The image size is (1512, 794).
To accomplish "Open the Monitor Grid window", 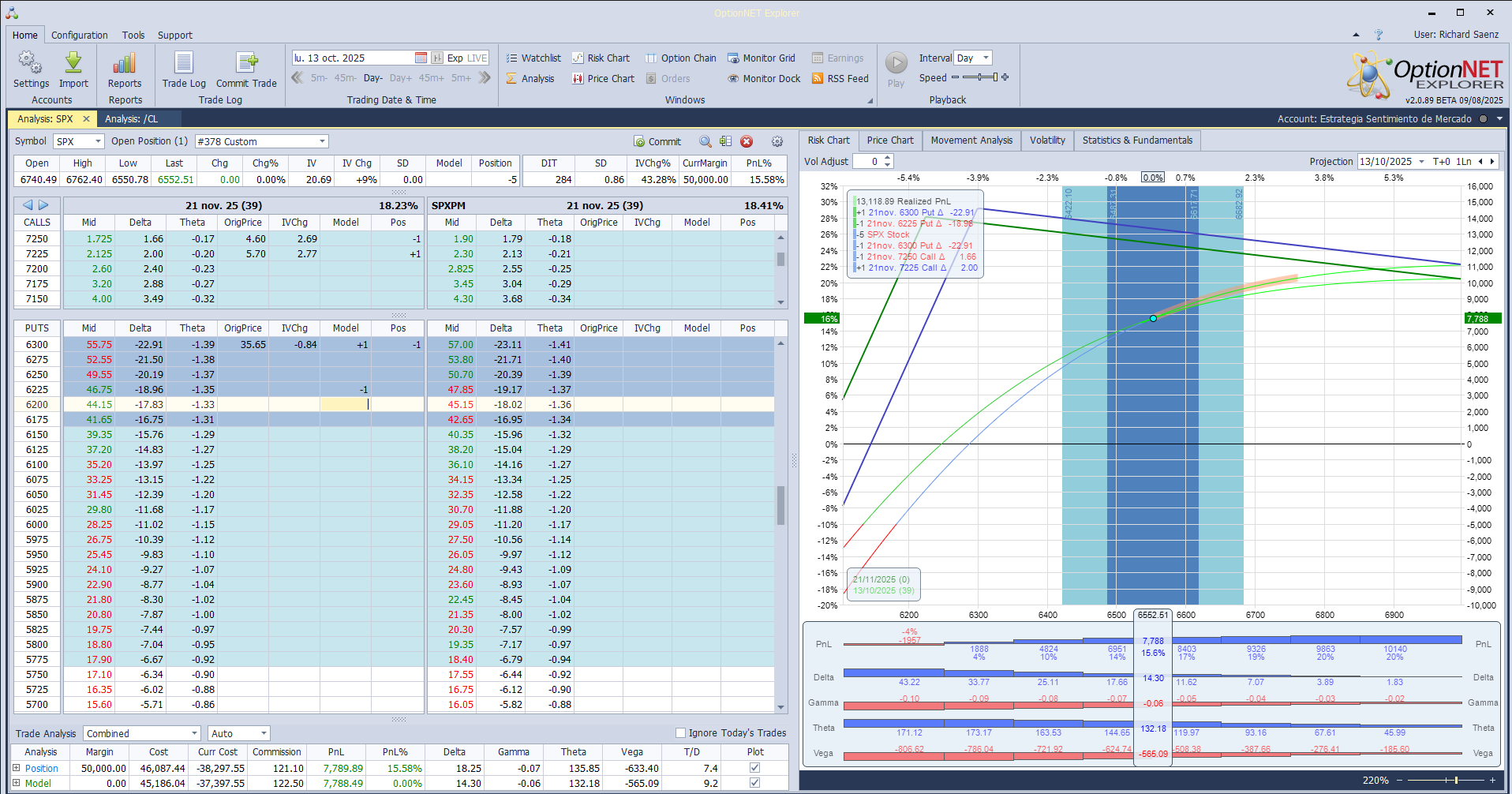I will coord(762,58).
